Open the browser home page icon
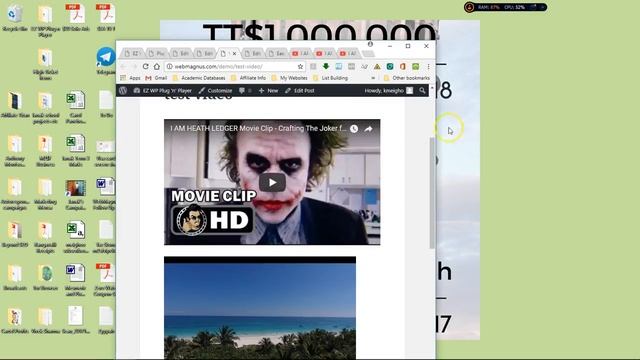The image size is (640, 360). pyautogui.click(x=157, y=67)
